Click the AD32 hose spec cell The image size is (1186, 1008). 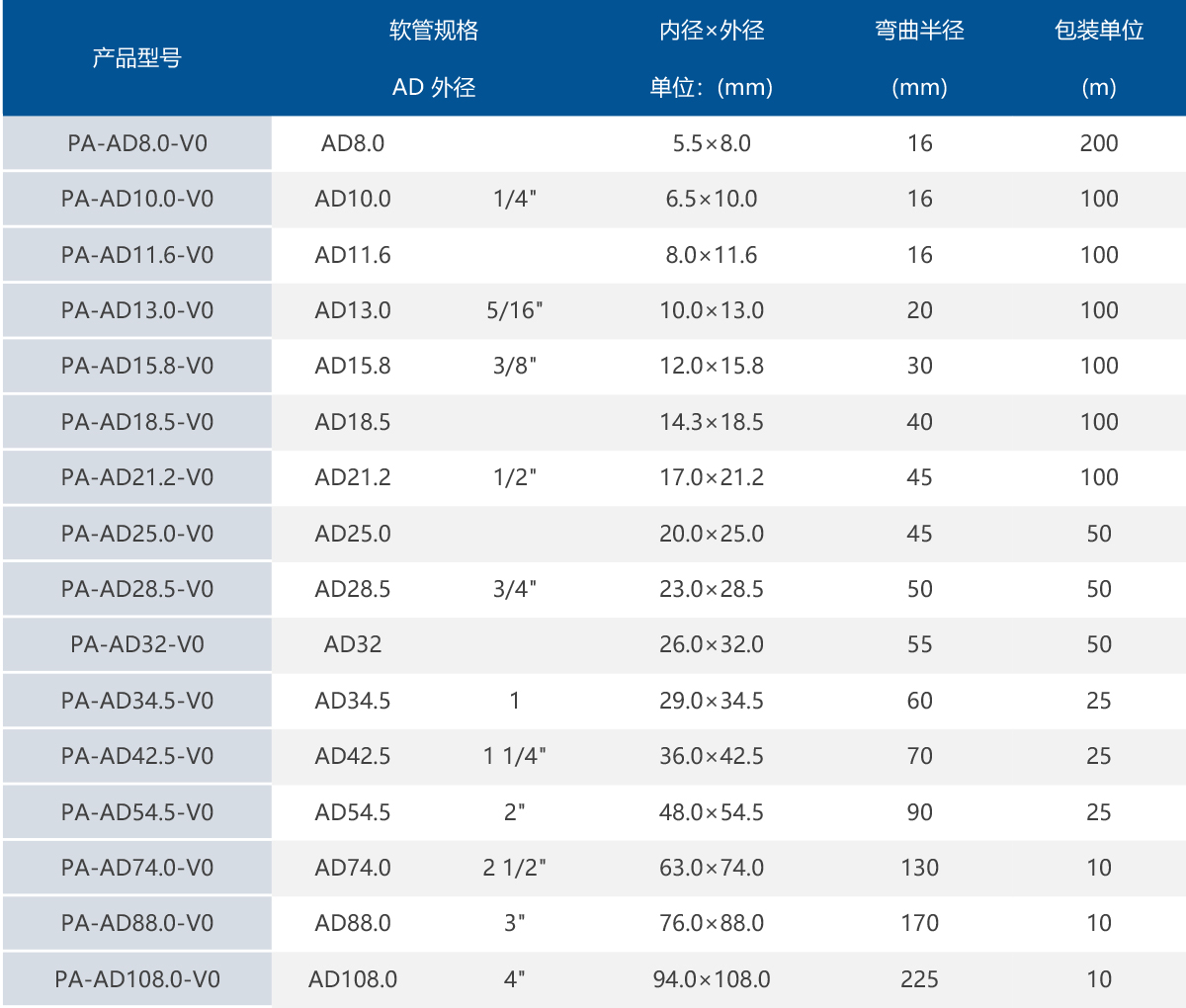coord(353,644)
